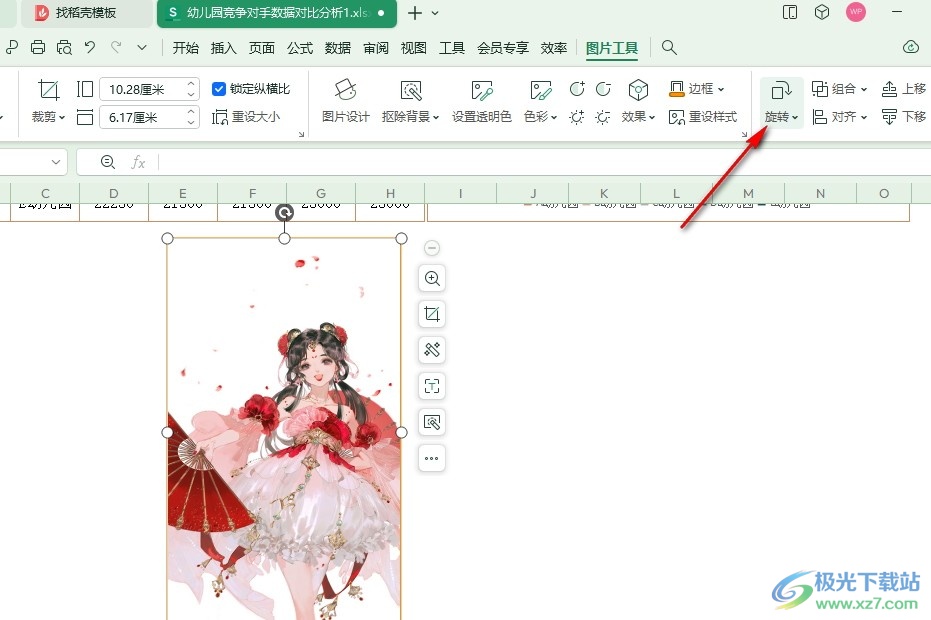Switch to the Page tab

click(x=261, y=48)
